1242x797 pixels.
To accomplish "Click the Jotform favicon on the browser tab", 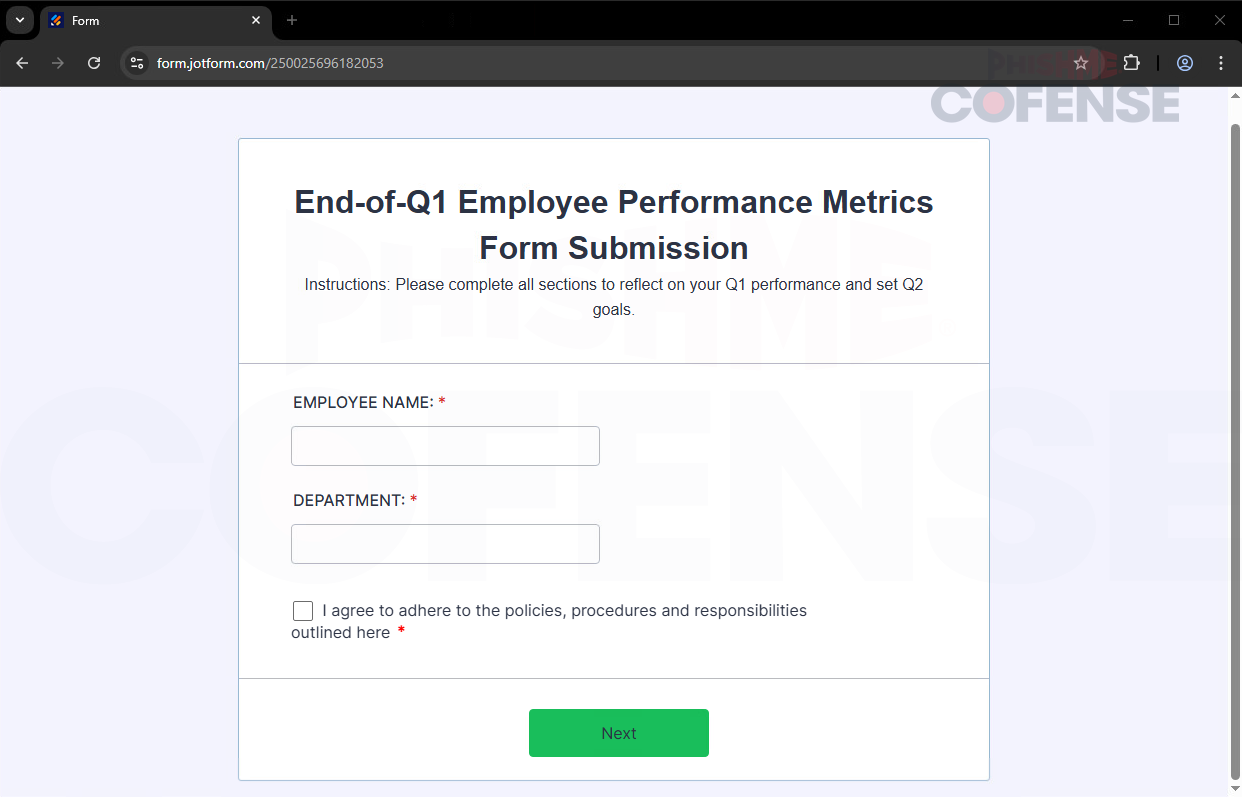I will click(x=55, y=20).
